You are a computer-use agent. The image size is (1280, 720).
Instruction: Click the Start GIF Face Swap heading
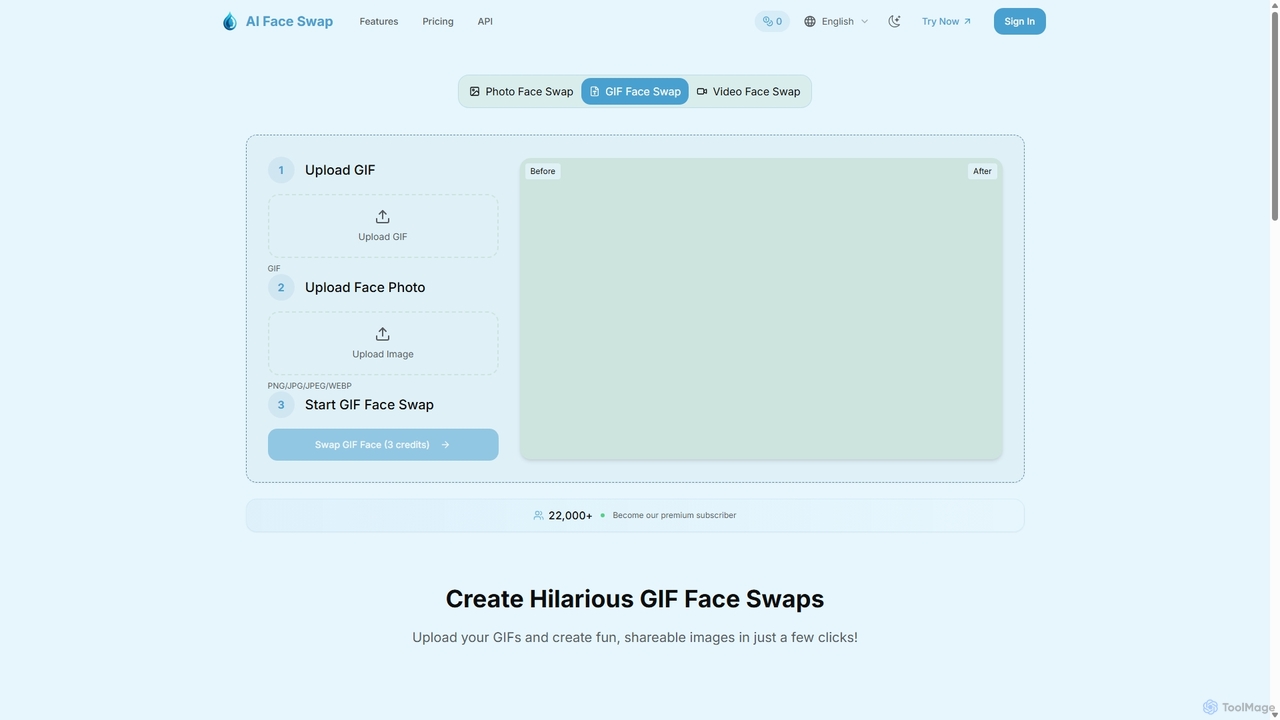tap(369, 405)
